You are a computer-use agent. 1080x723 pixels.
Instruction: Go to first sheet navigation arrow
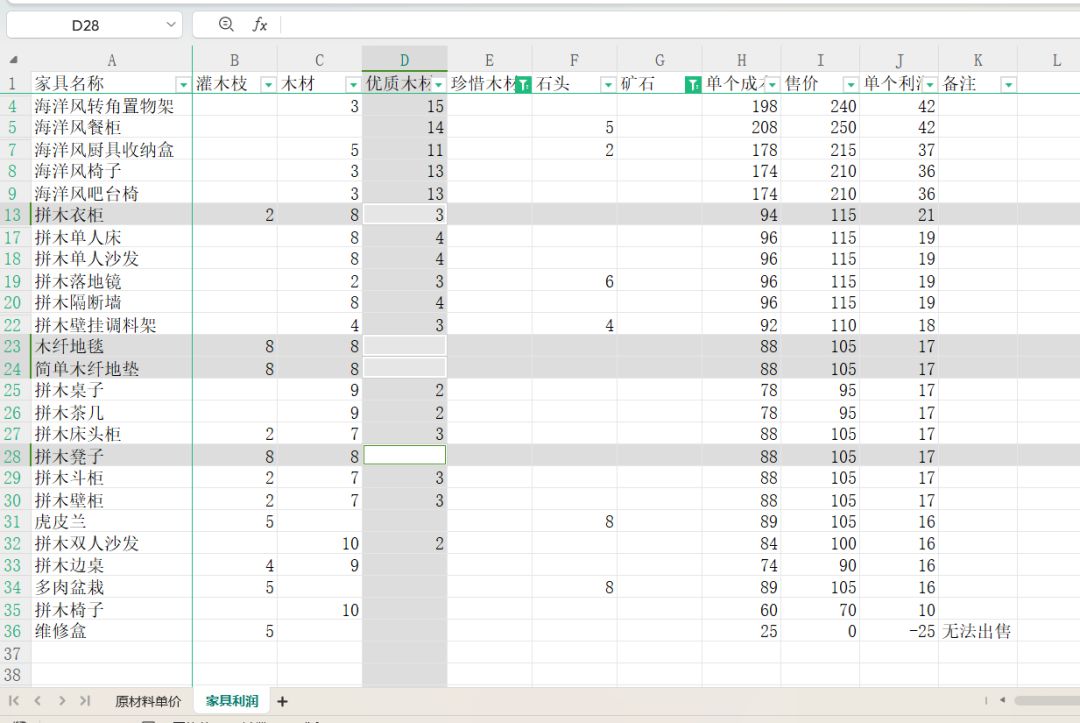[x=13, y=701]
